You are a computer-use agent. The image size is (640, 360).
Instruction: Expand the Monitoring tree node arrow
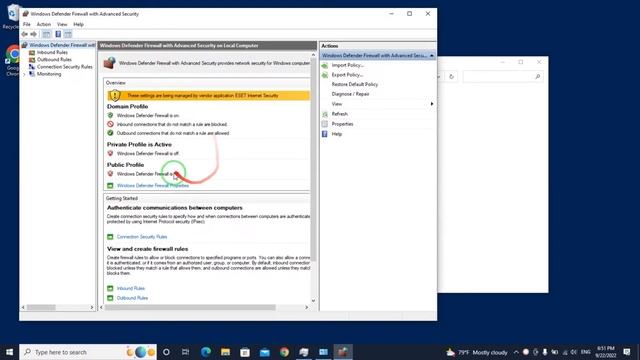24,74
